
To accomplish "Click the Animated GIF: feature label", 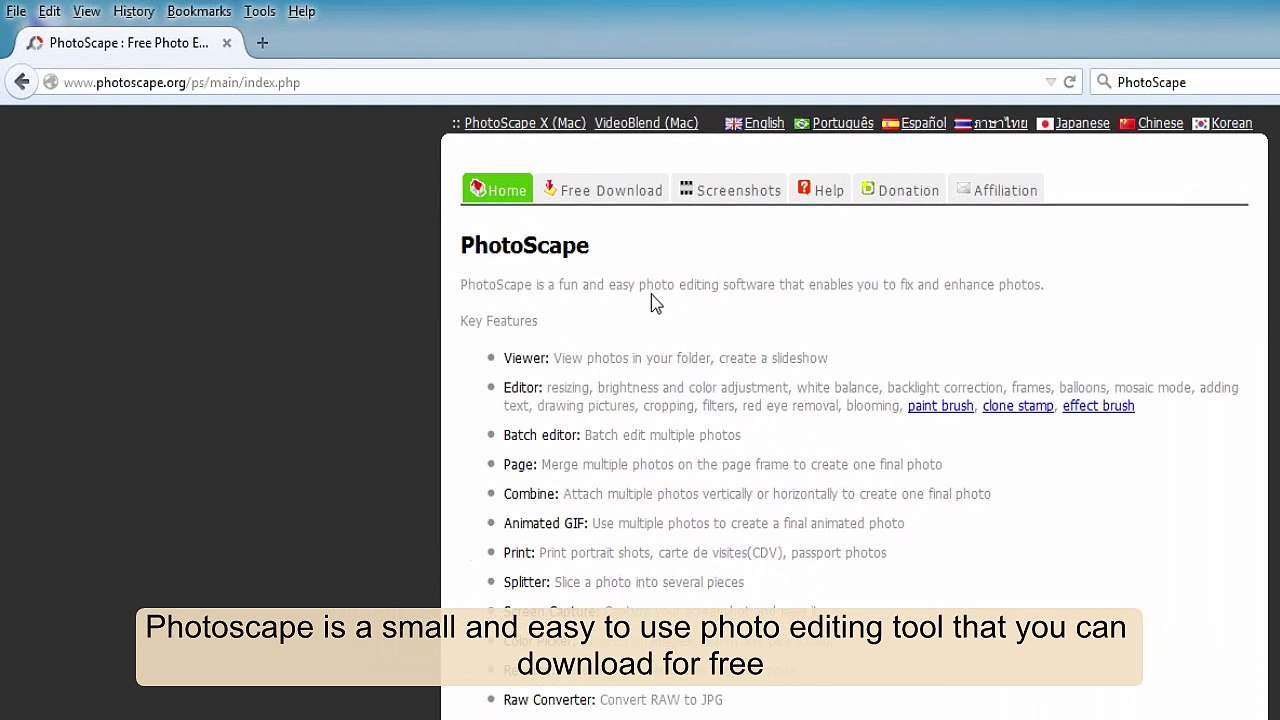I will pos(545,523).
